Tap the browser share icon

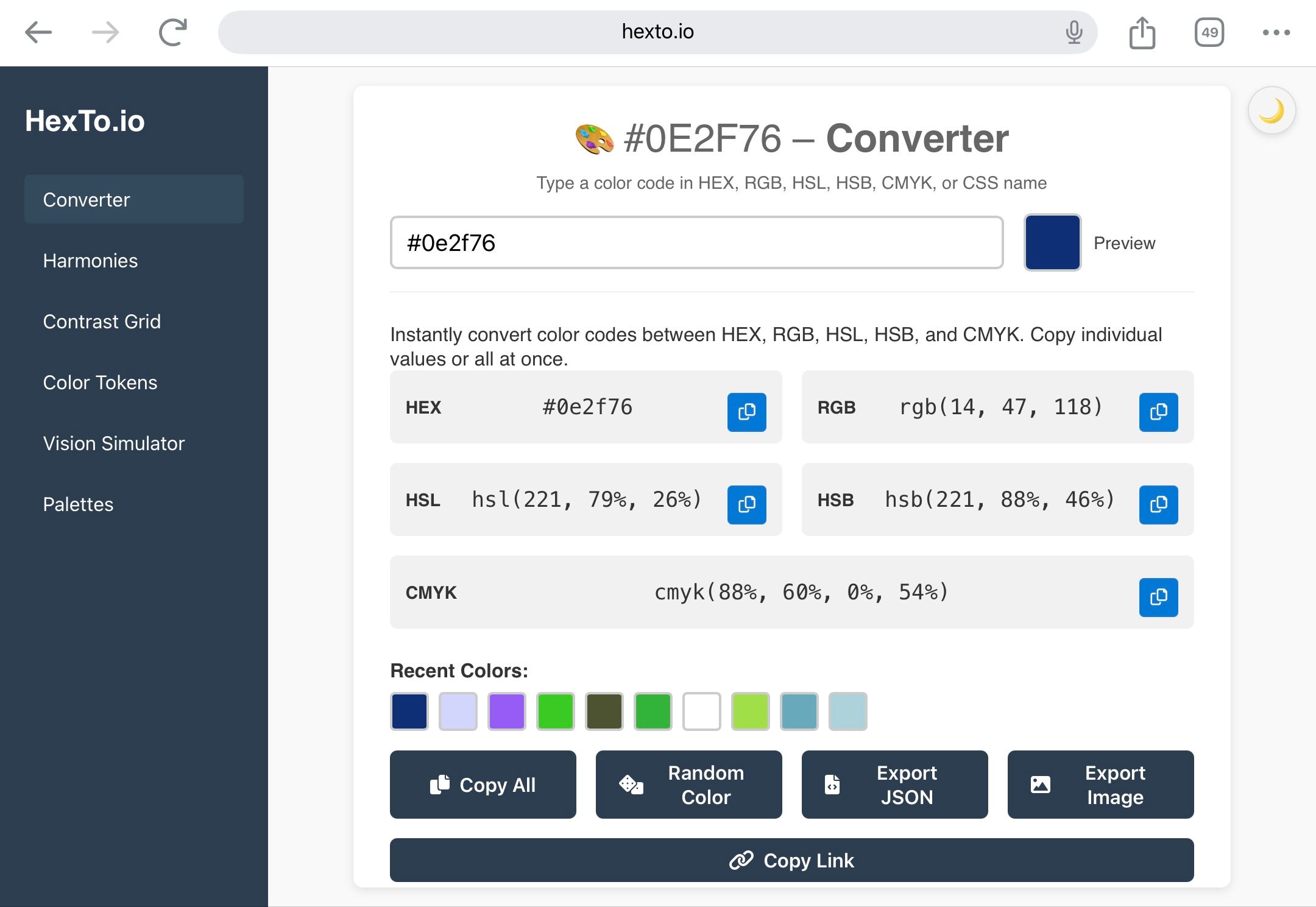pos(1142,32)
